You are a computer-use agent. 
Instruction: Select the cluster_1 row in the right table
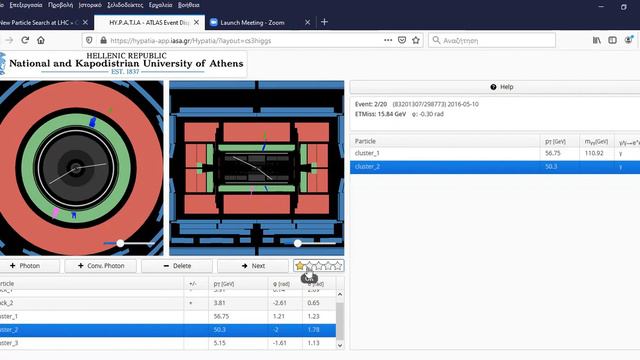(x=495, y=153)
